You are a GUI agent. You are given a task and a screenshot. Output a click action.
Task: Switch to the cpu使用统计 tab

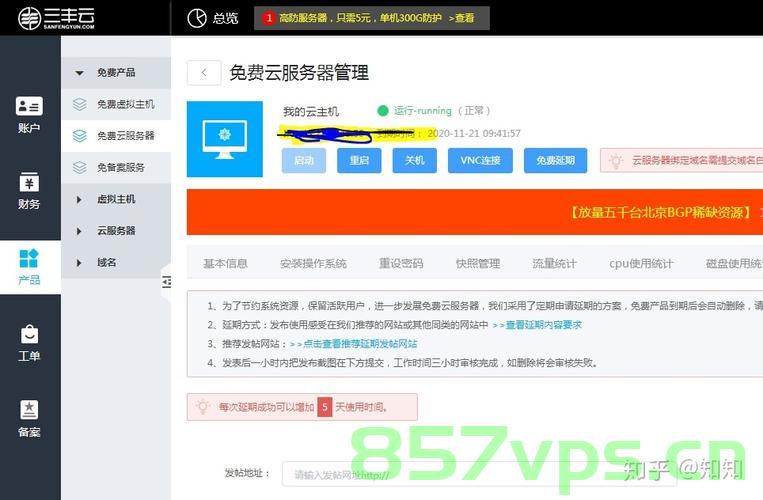point(641,264)
